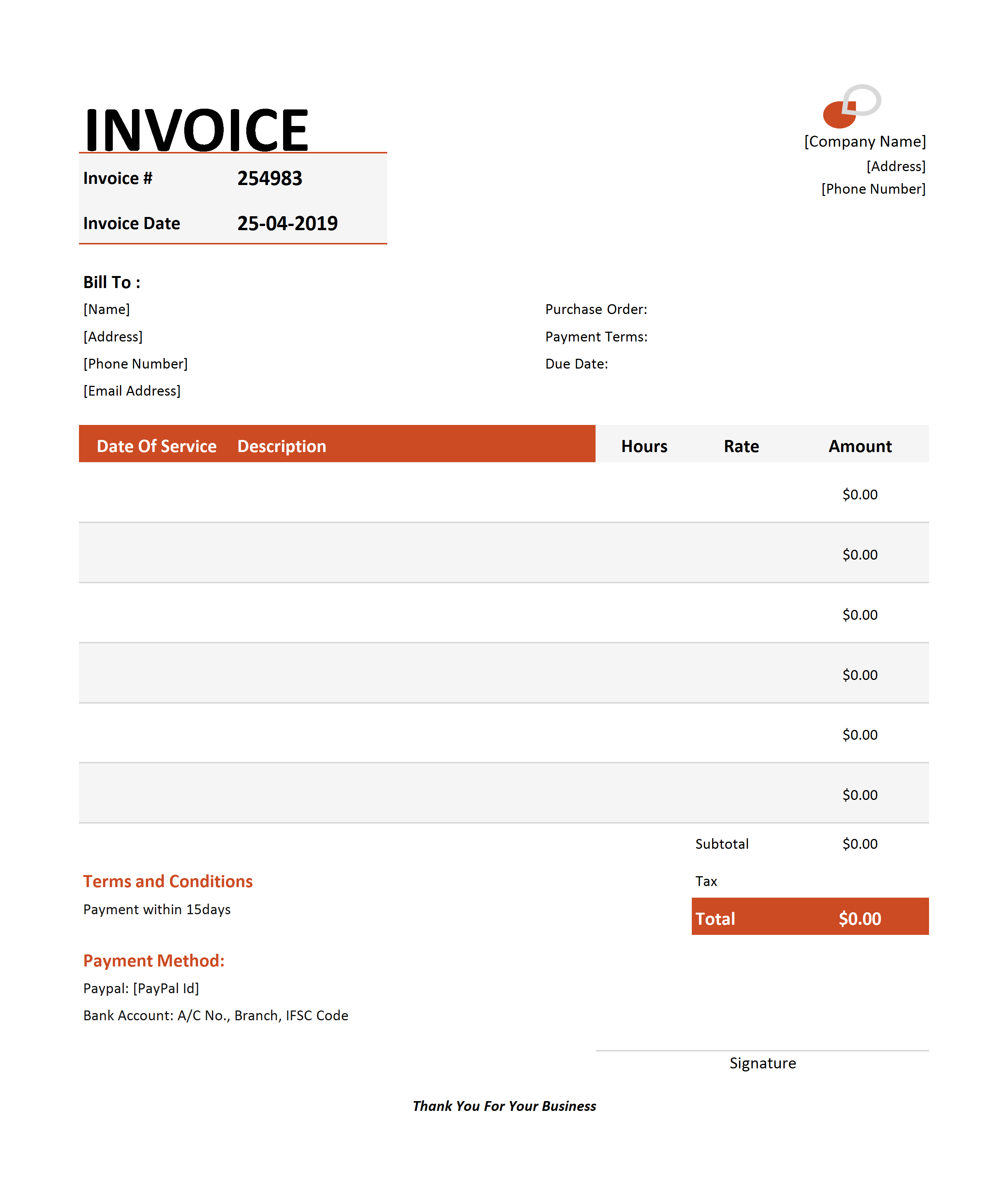Click the 'Paypal: [PayPal Id]' line
The image size is (1008, 1200).
(x=141, y=988)
